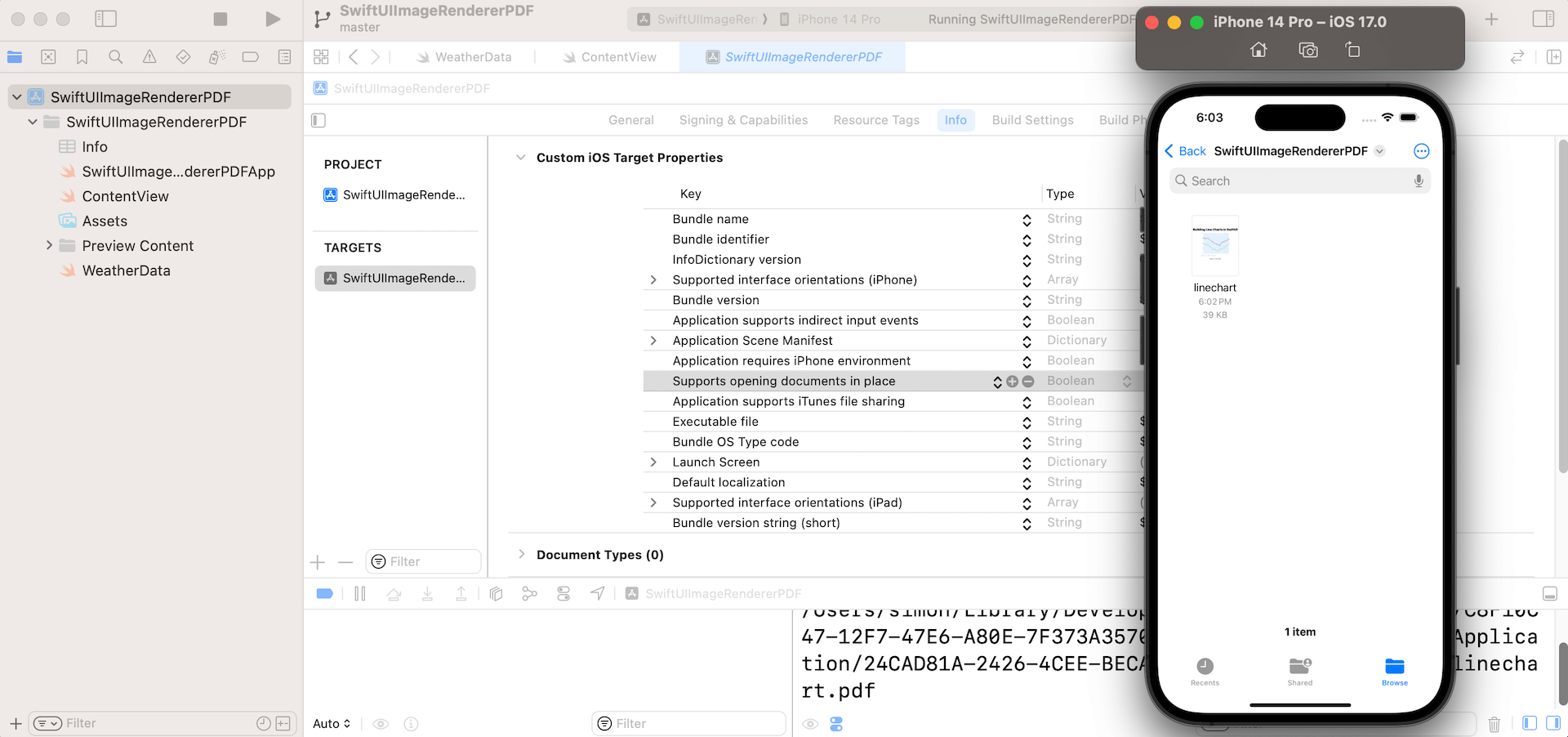The width and height of the screenshot is (1568, 737).
Task: Remove Supports opening documents in place row
Action: pyautogui.click(x=1028, y=382)
